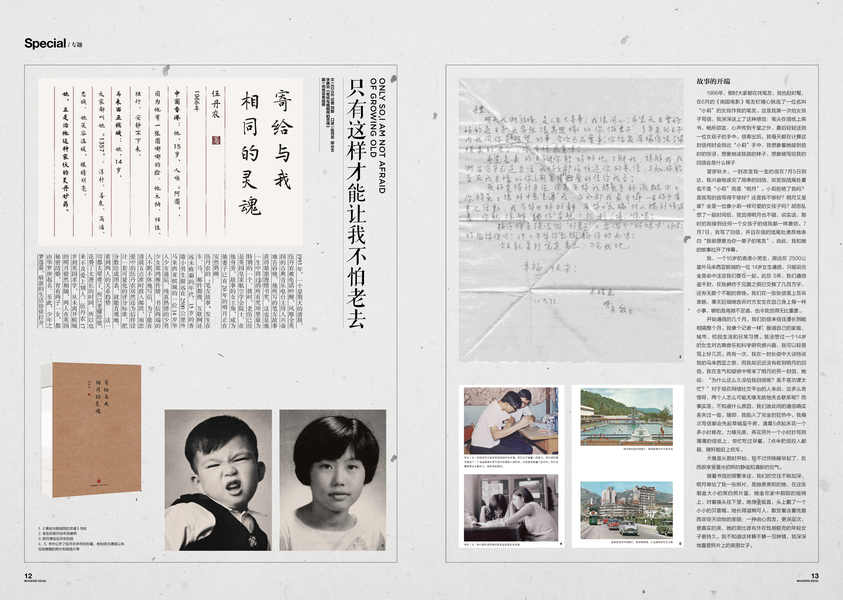
Task: Select the handwritten letter scan
Action: [x=571, y=220]
